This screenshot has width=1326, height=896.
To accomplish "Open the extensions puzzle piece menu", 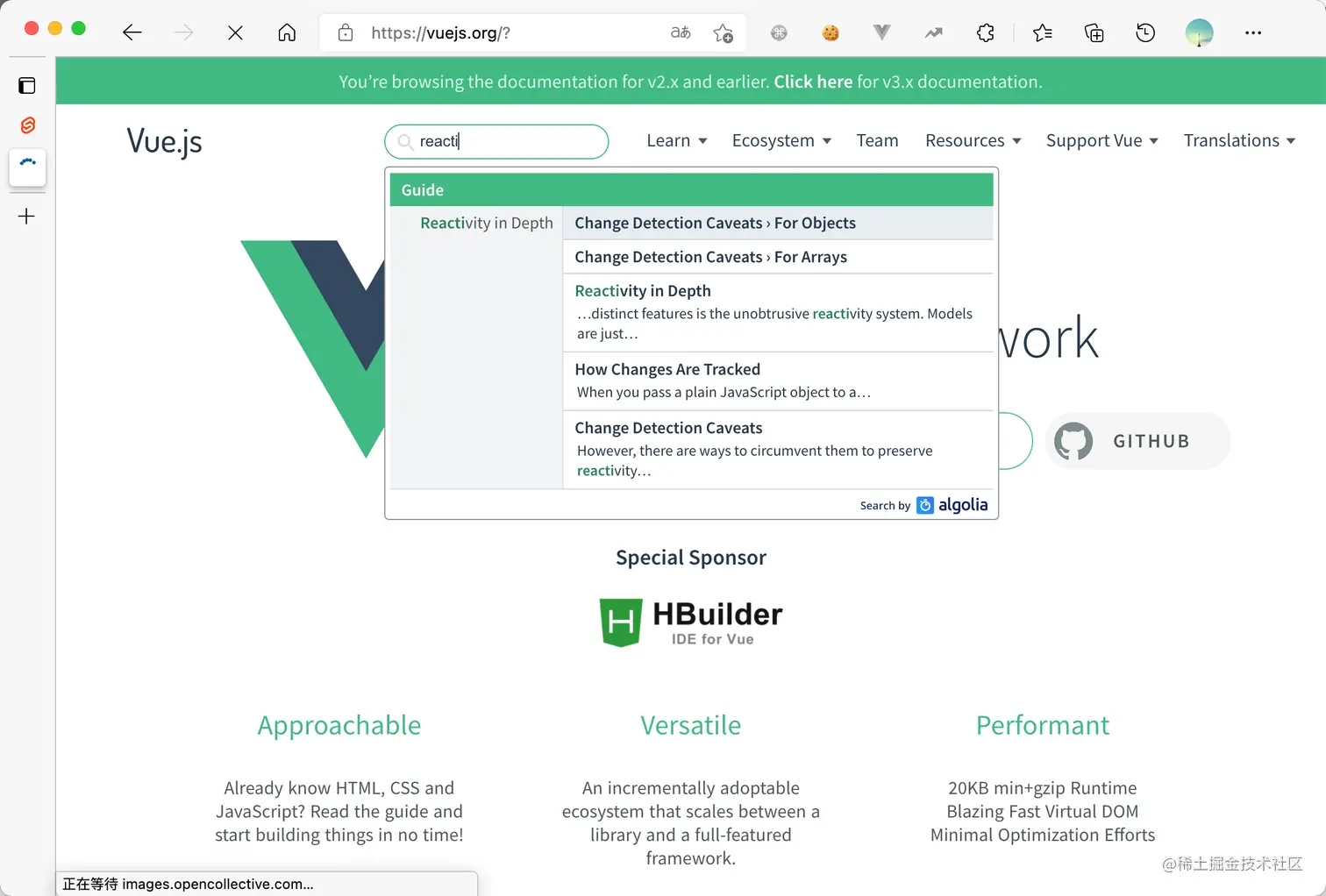I will point(986,33).
